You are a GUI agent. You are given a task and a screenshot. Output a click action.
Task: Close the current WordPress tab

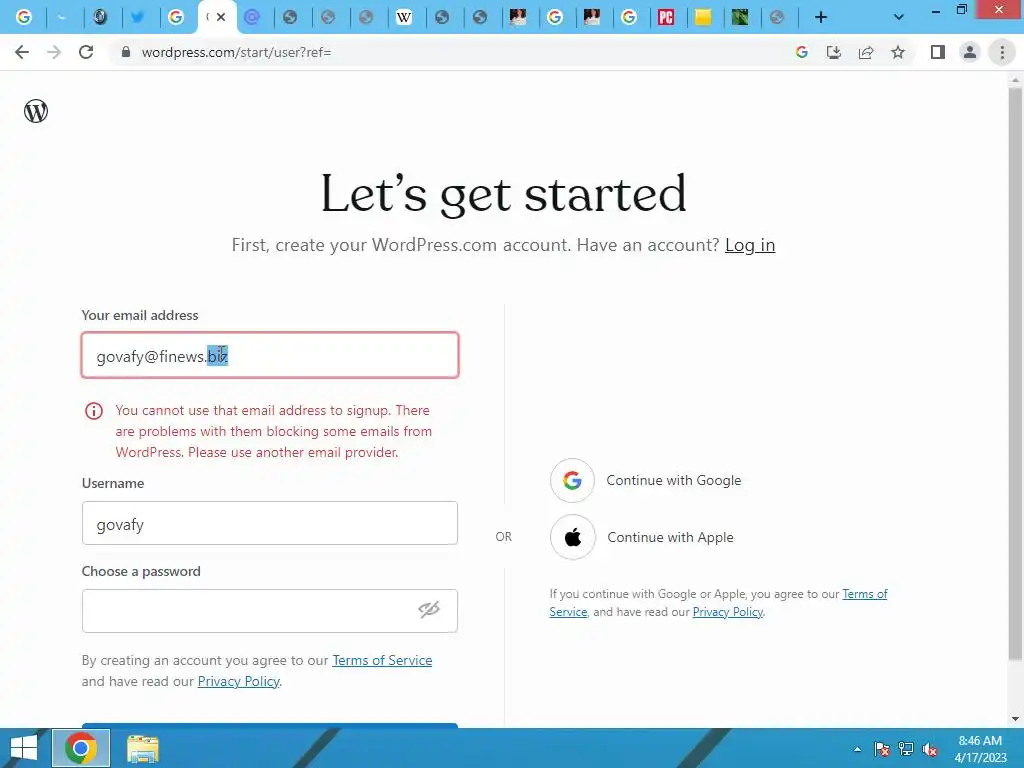coord(221,17)
